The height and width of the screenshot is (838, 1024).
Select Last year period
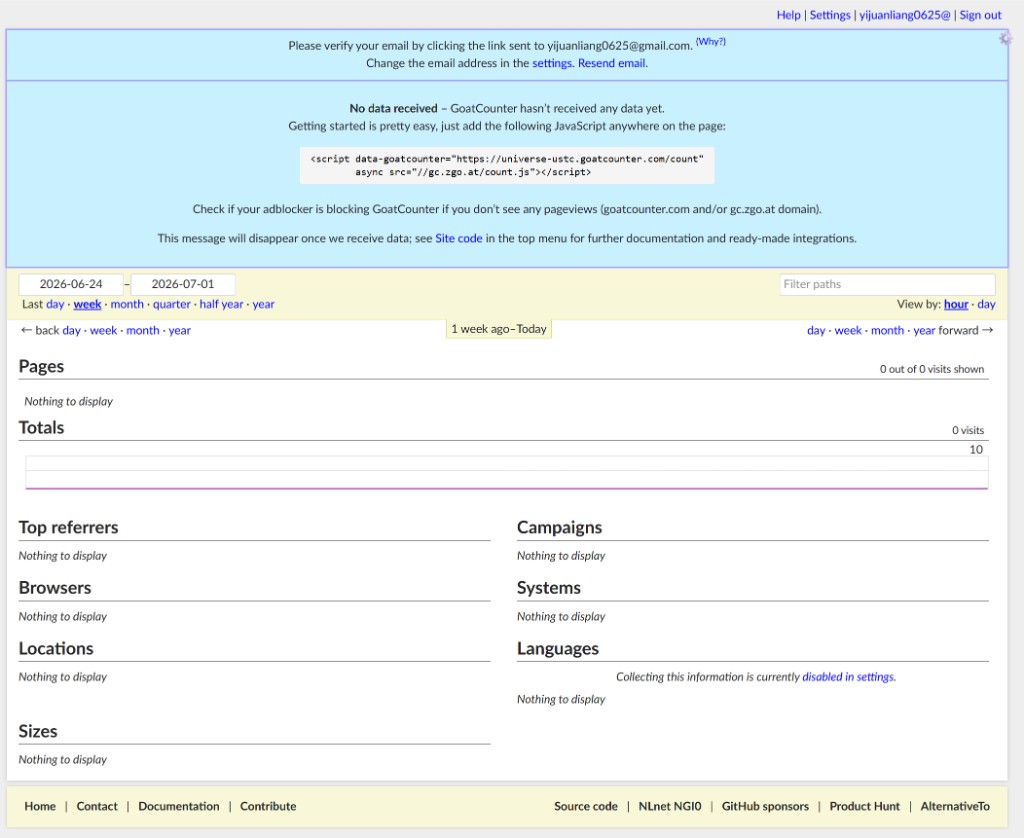(x=264, y=304)
